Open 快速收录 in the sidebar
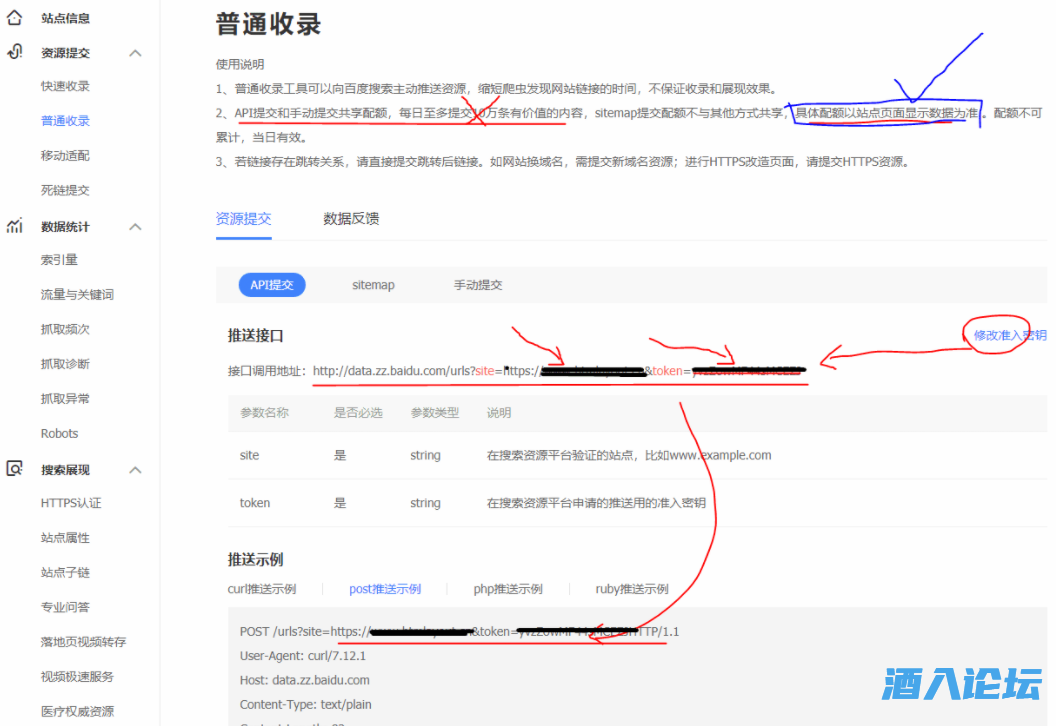The image size is (1056, 726). 65,86
